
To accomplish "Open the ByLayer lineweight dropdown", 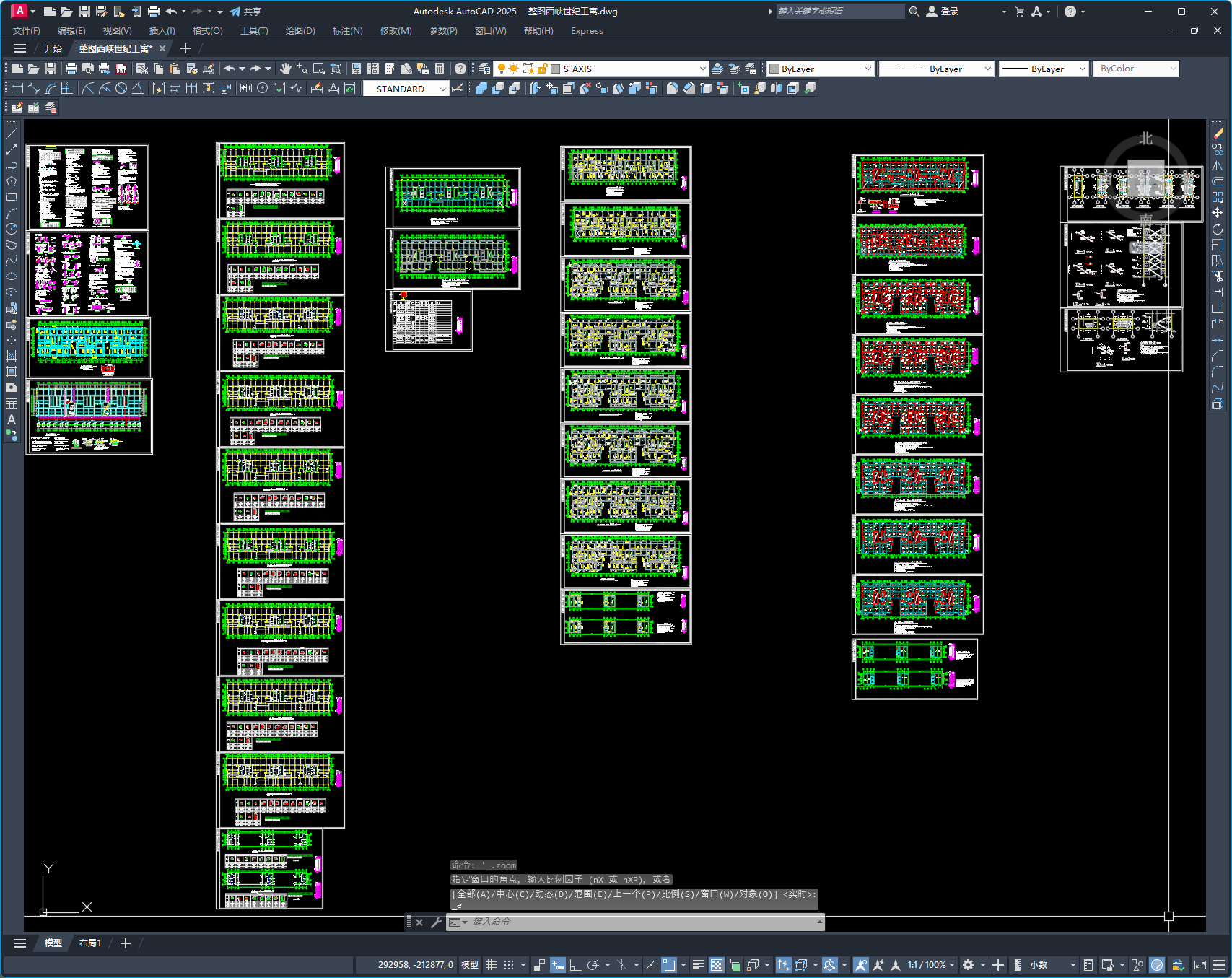I will click(1082, 69).
